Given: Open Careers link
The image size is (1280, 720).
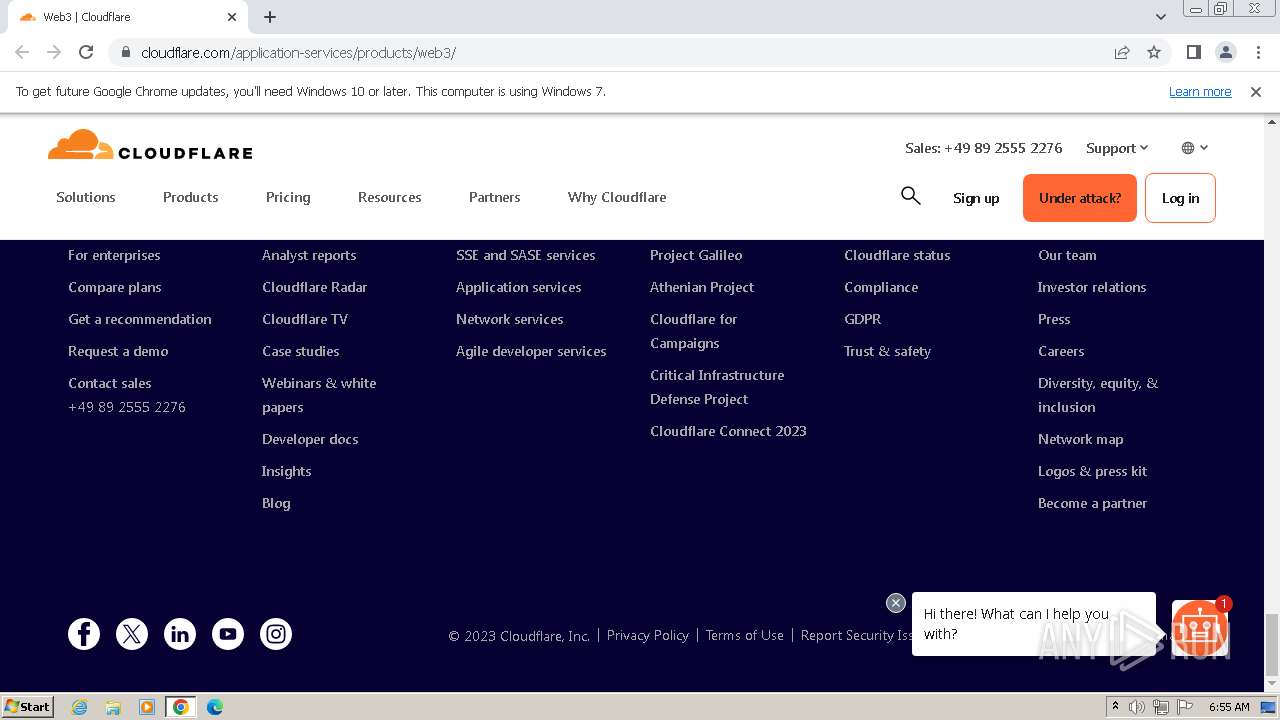Looking at the screenshot, I should (x=1061, y=351).
